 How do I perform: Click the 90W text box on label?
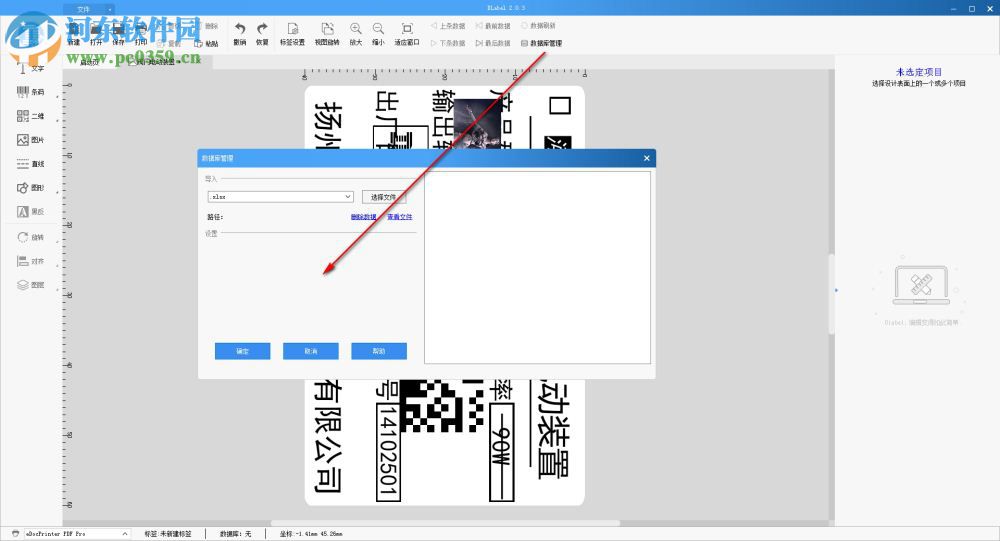tap(501, 451)
